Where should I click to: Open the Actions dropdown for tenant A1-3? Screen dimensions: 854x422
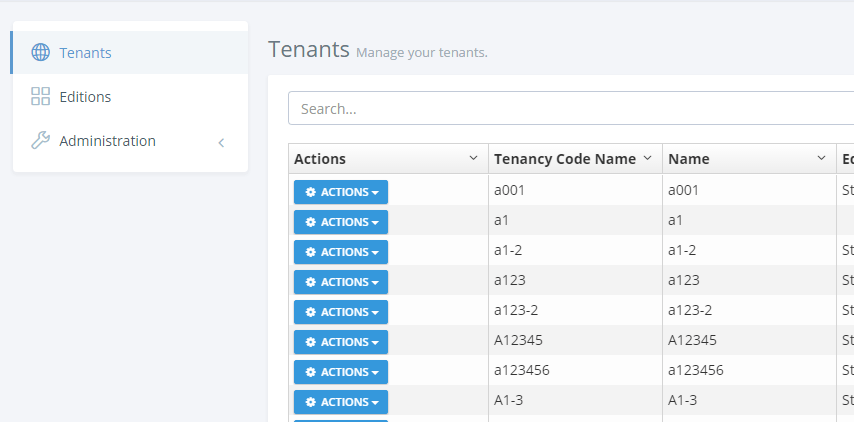341,401
